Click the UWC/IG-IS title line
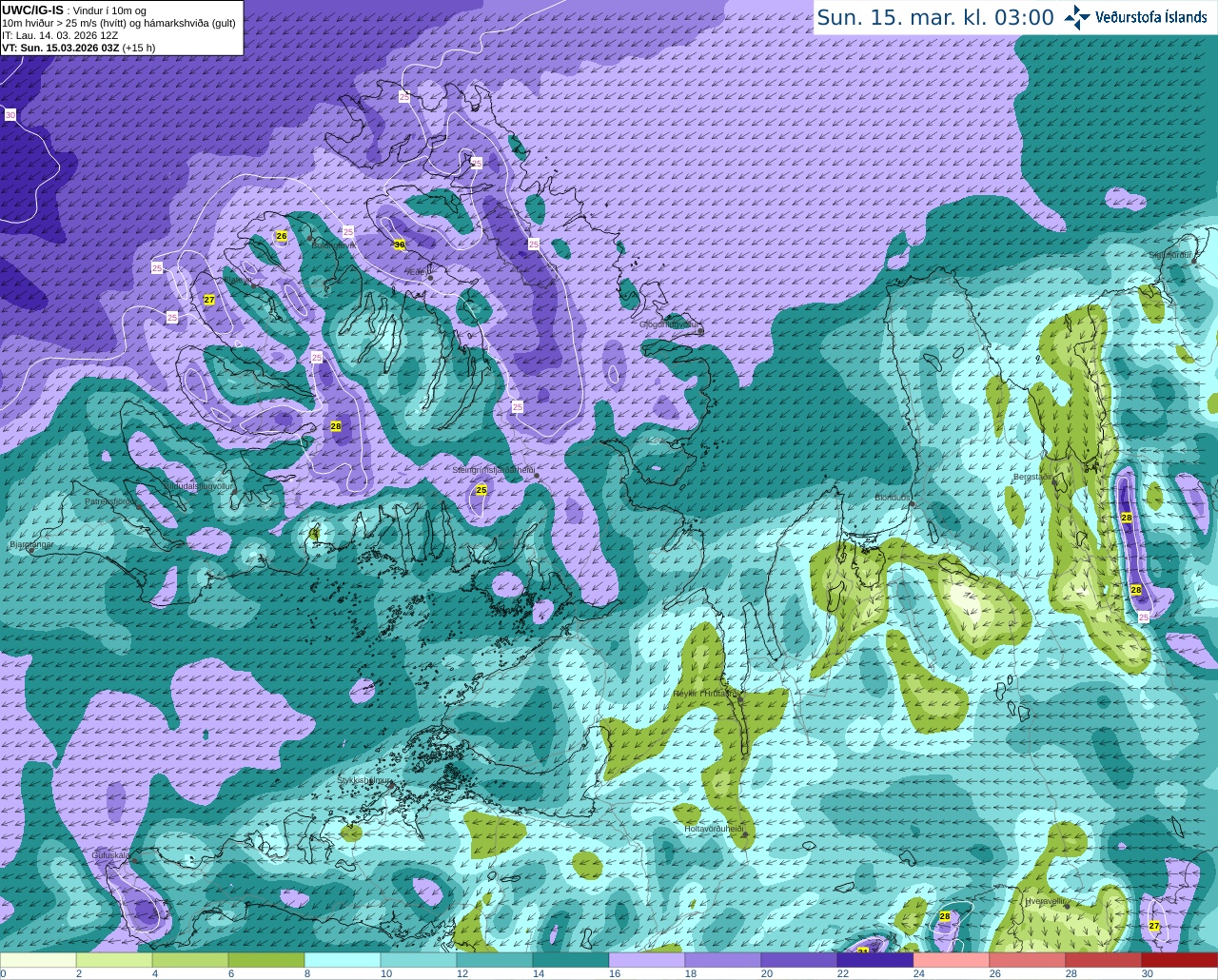The height and width of the screenshot is (980, 1218). pyautogui.click(x=74, y=10)
